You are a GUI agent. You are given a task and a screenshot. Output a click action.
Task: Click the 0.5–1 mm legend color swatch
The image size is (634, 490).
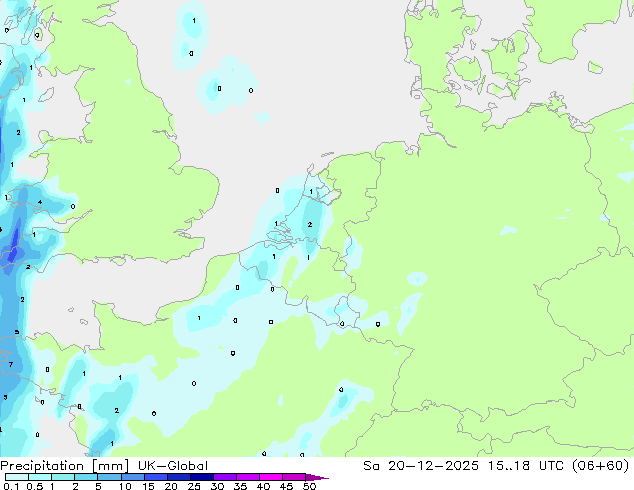coord(40,477)
